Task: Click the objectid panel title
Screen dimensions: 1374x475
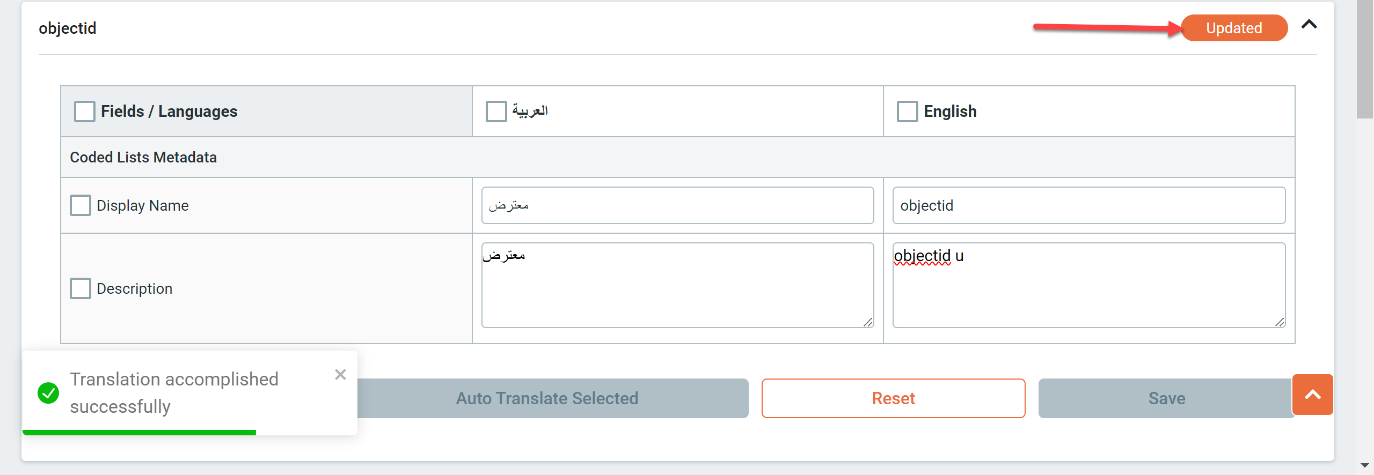Action: click(x=67, y=28)
